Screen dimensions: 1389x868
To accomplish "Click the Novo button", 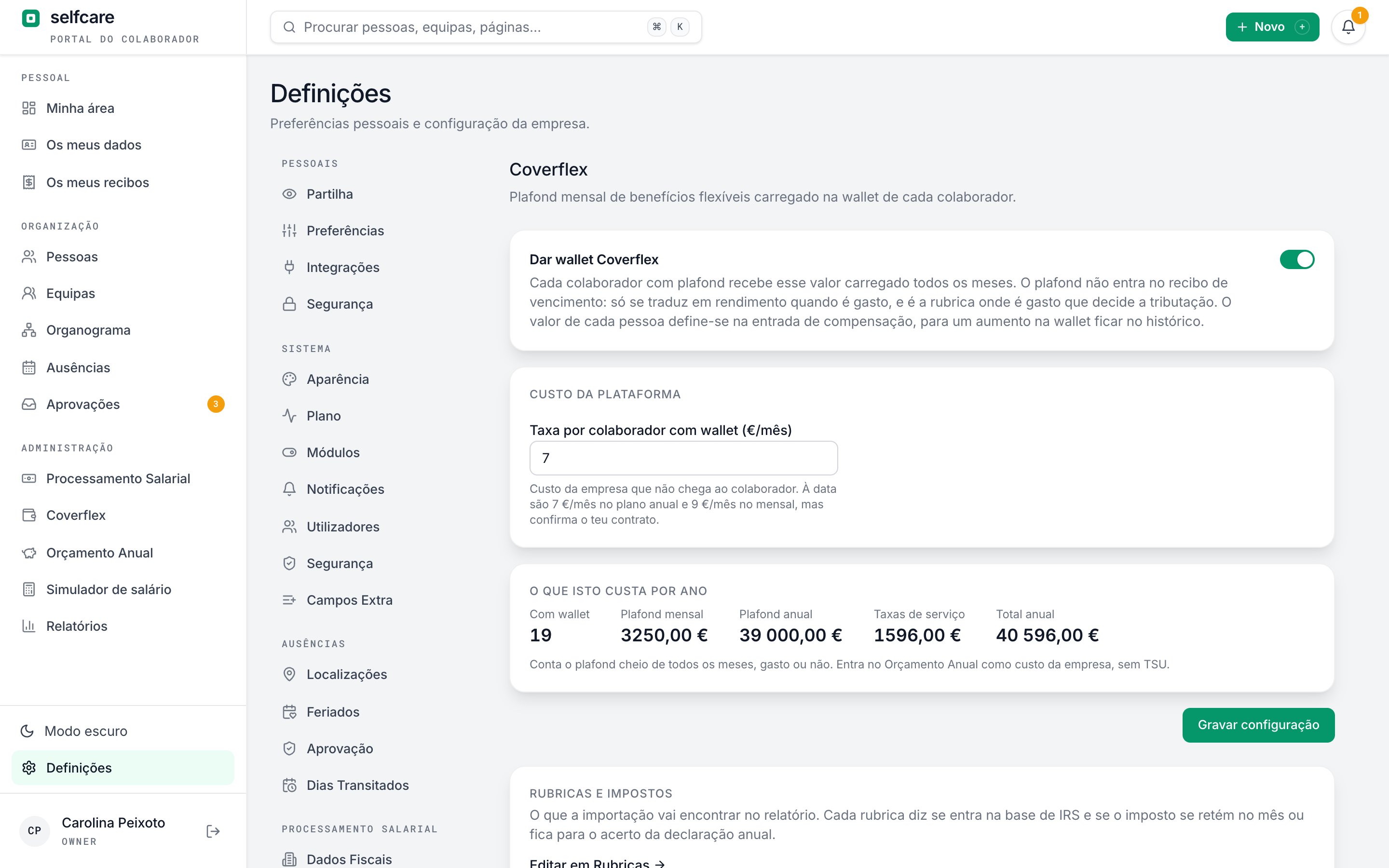I will pyautogui.click(x=1272, y=27).
